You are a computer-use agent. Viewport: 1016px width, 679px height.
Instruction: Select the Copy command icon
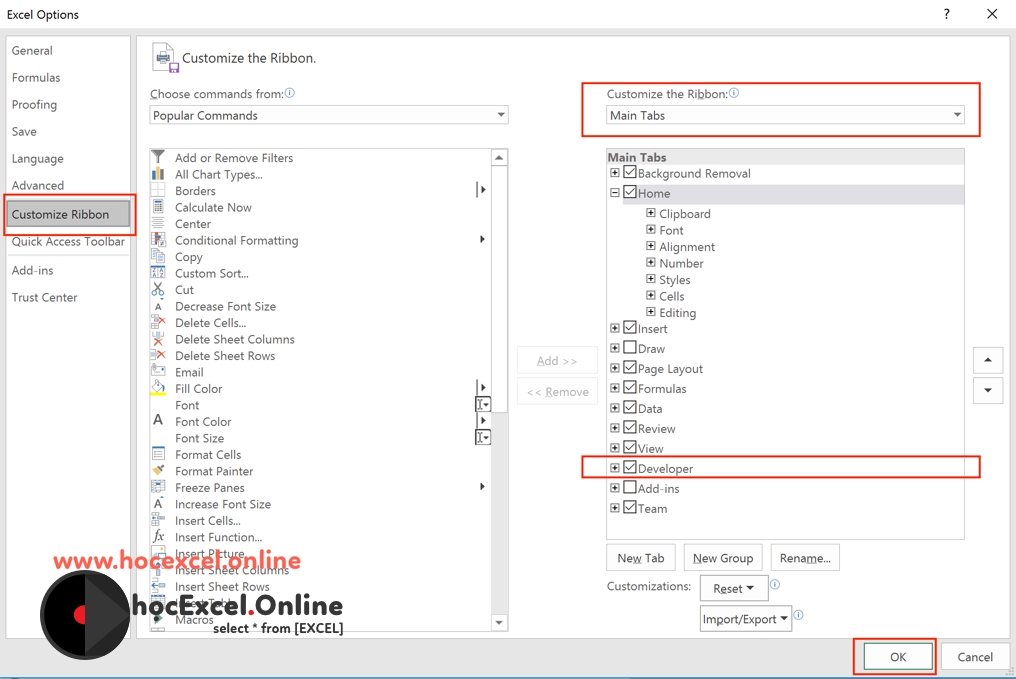(160, 257)
